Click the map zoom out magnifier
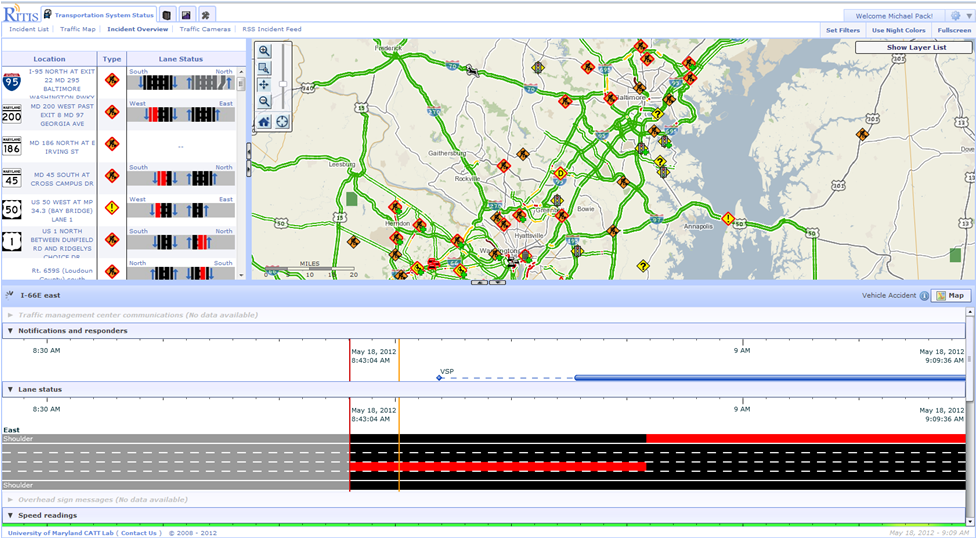This screenshot has width=977, height=539. pos(264,101)
